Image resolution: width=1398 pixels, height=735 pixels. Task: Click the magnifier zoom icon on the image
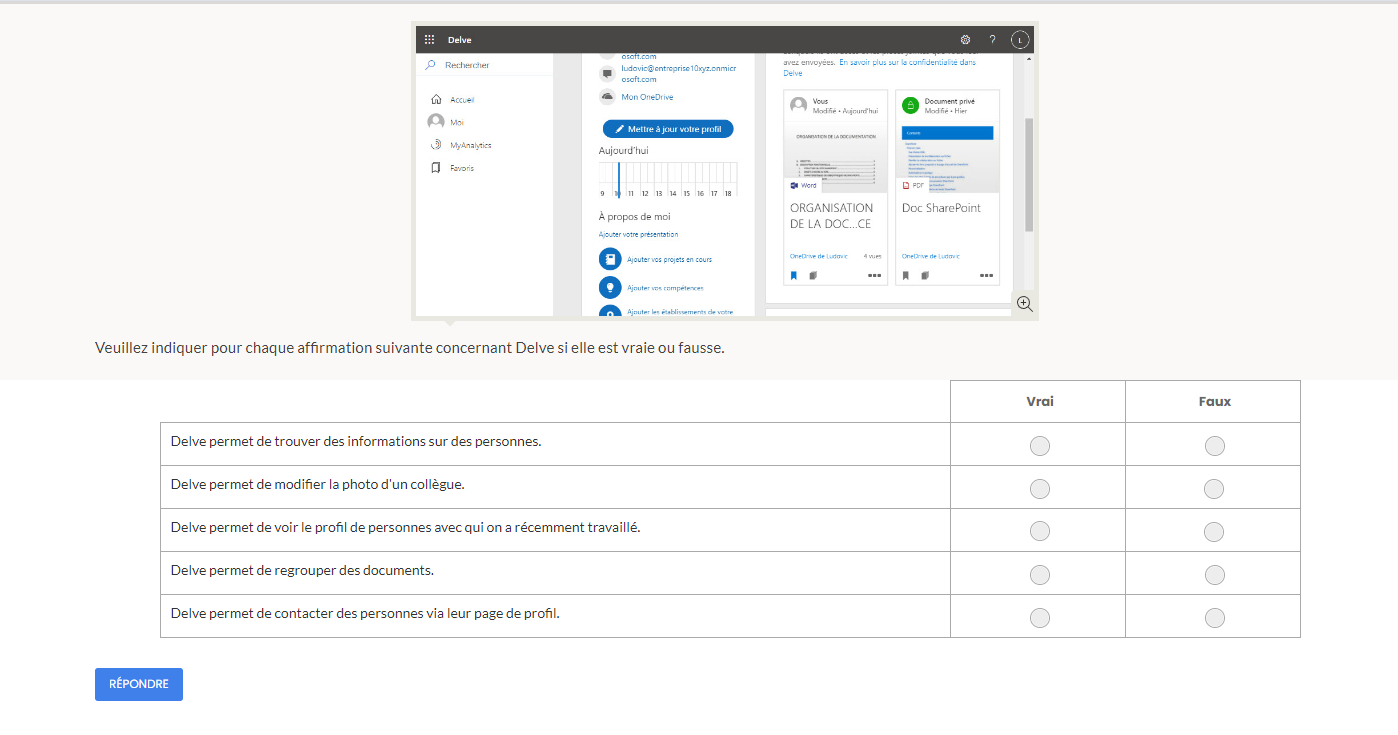tap(1024, 304)
